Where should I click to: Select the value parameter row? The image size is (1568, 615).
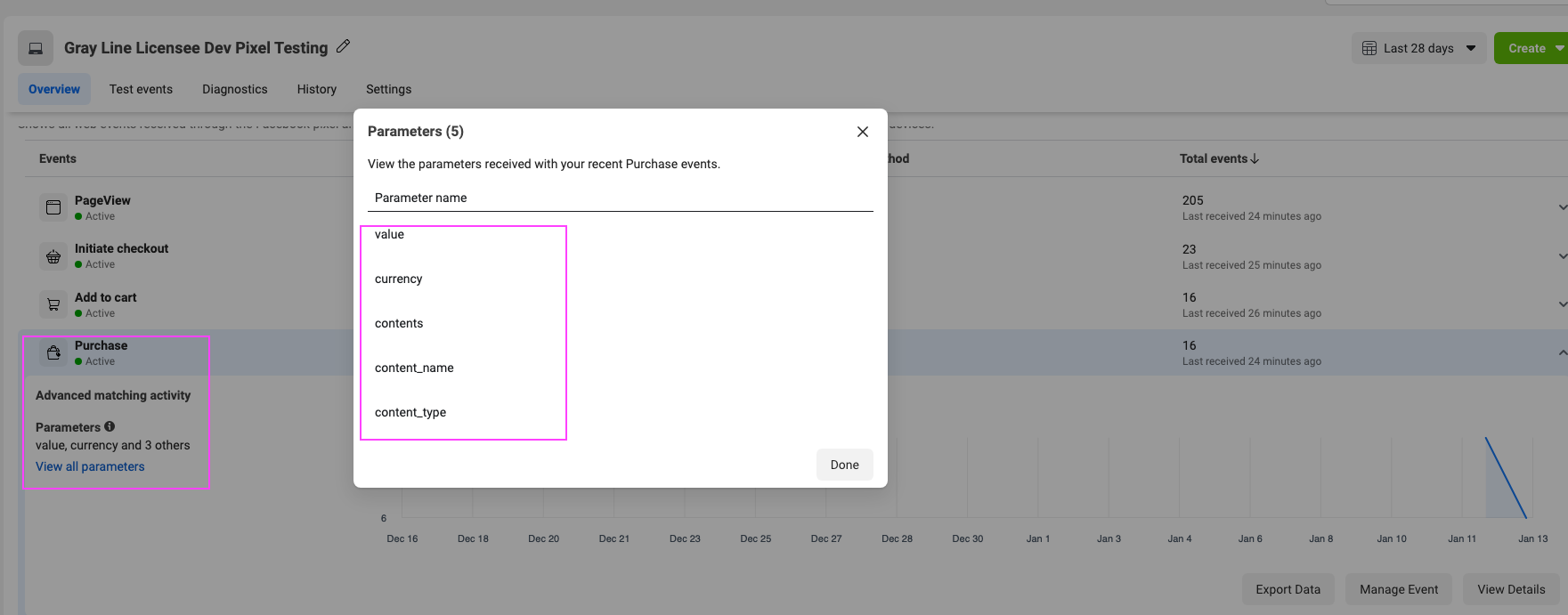389,234
